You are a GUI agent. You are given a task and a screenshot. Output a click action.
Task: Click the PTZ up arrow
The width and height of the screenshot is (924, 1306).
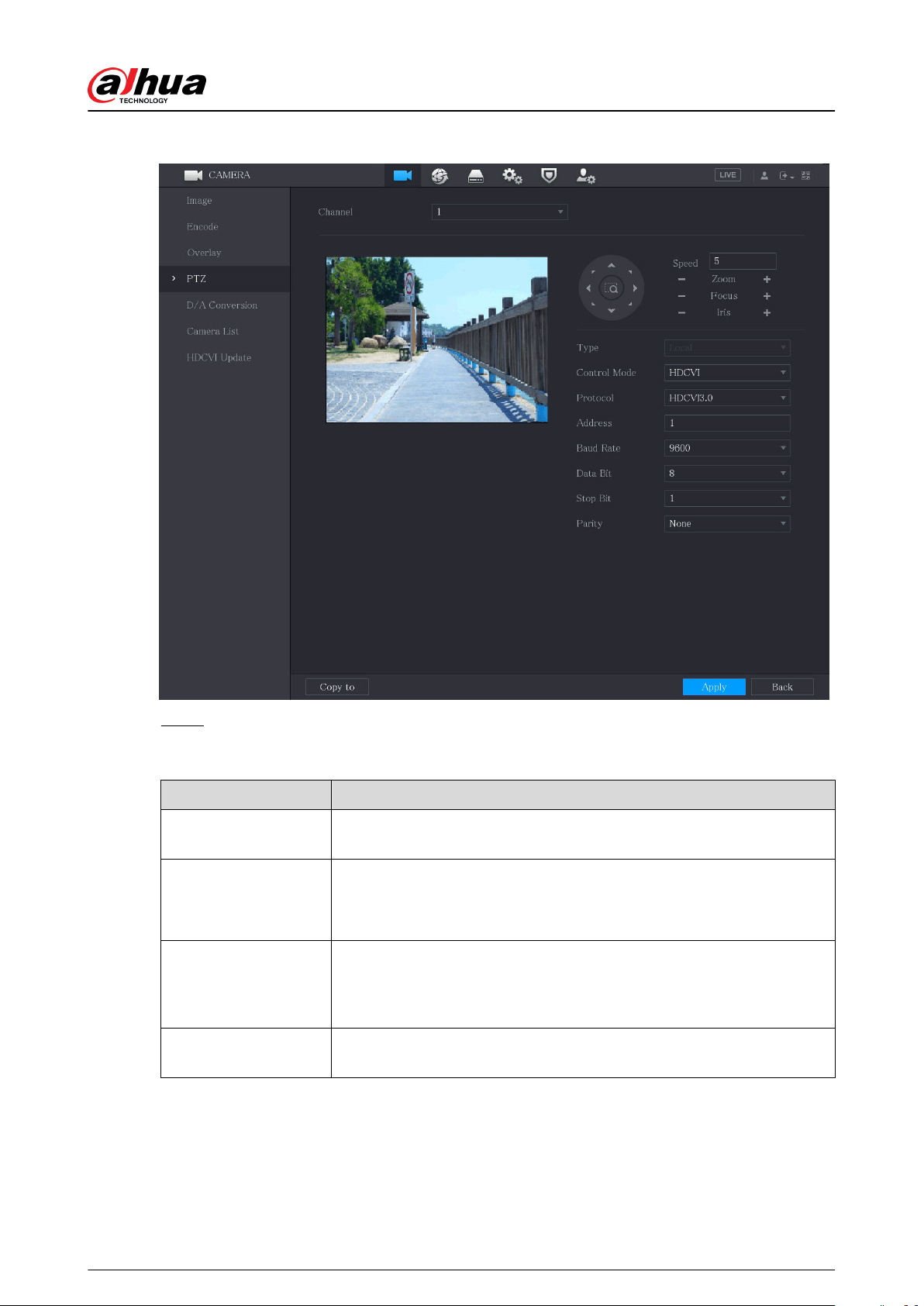pyautogui.click(x=611, y=265)
